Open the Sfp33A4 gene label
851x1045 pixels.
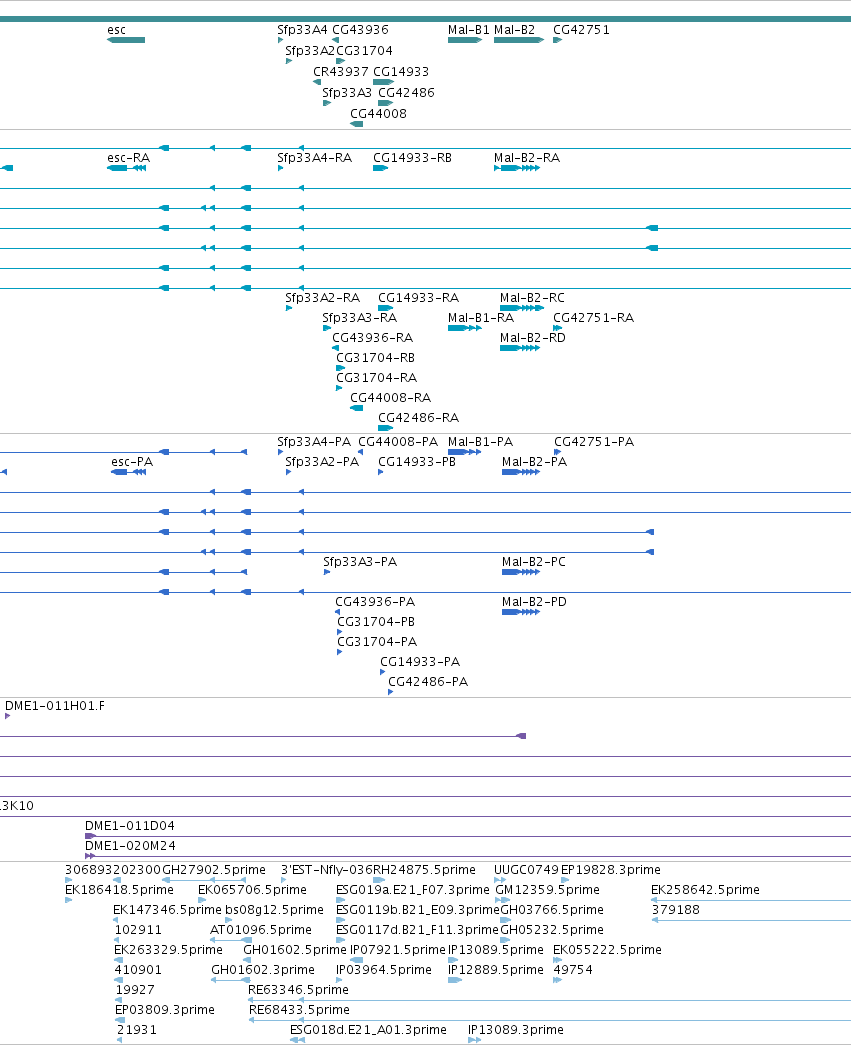coord(303,29)
